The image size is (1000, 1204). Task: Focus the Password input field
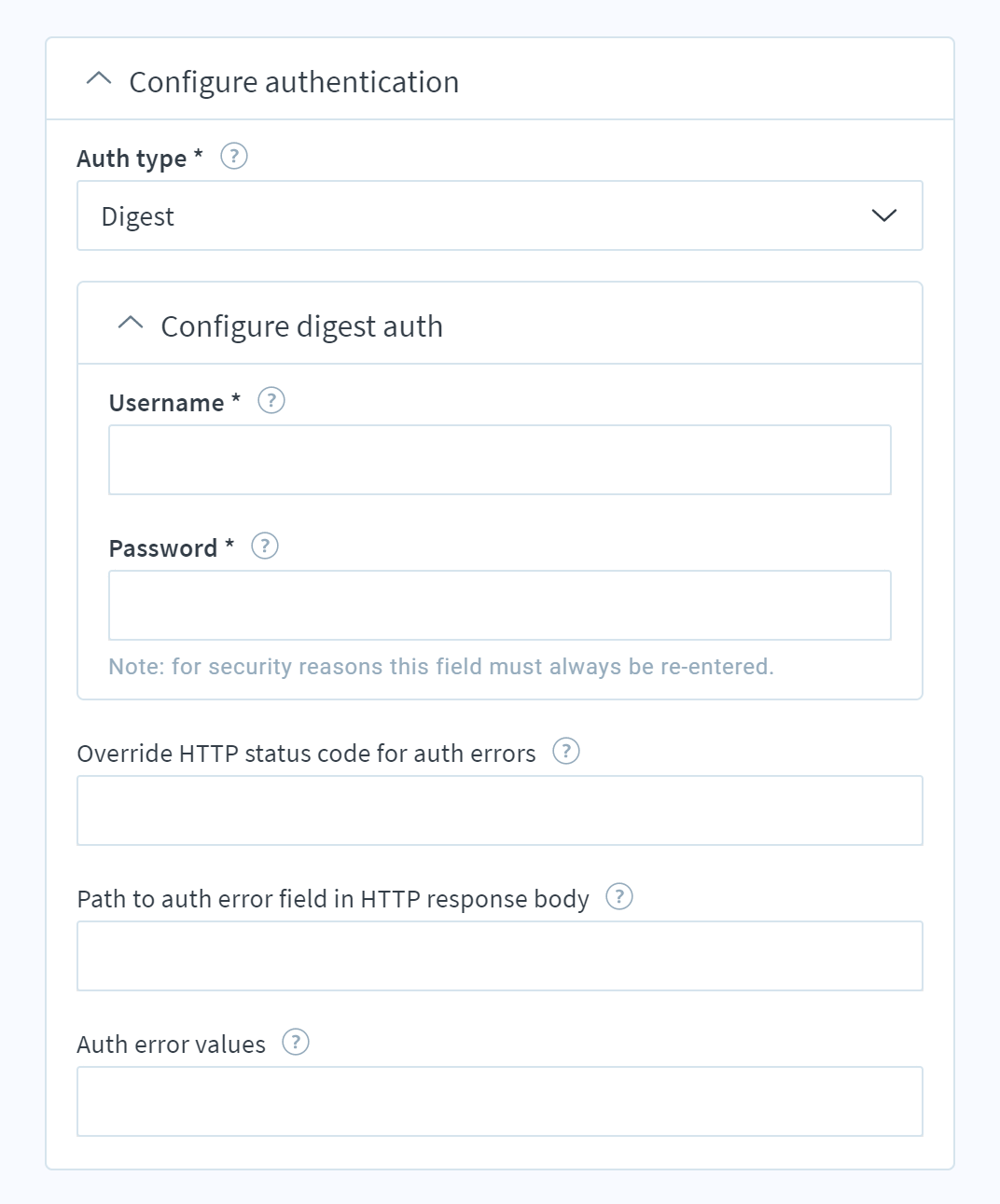[x=500, y=604]
